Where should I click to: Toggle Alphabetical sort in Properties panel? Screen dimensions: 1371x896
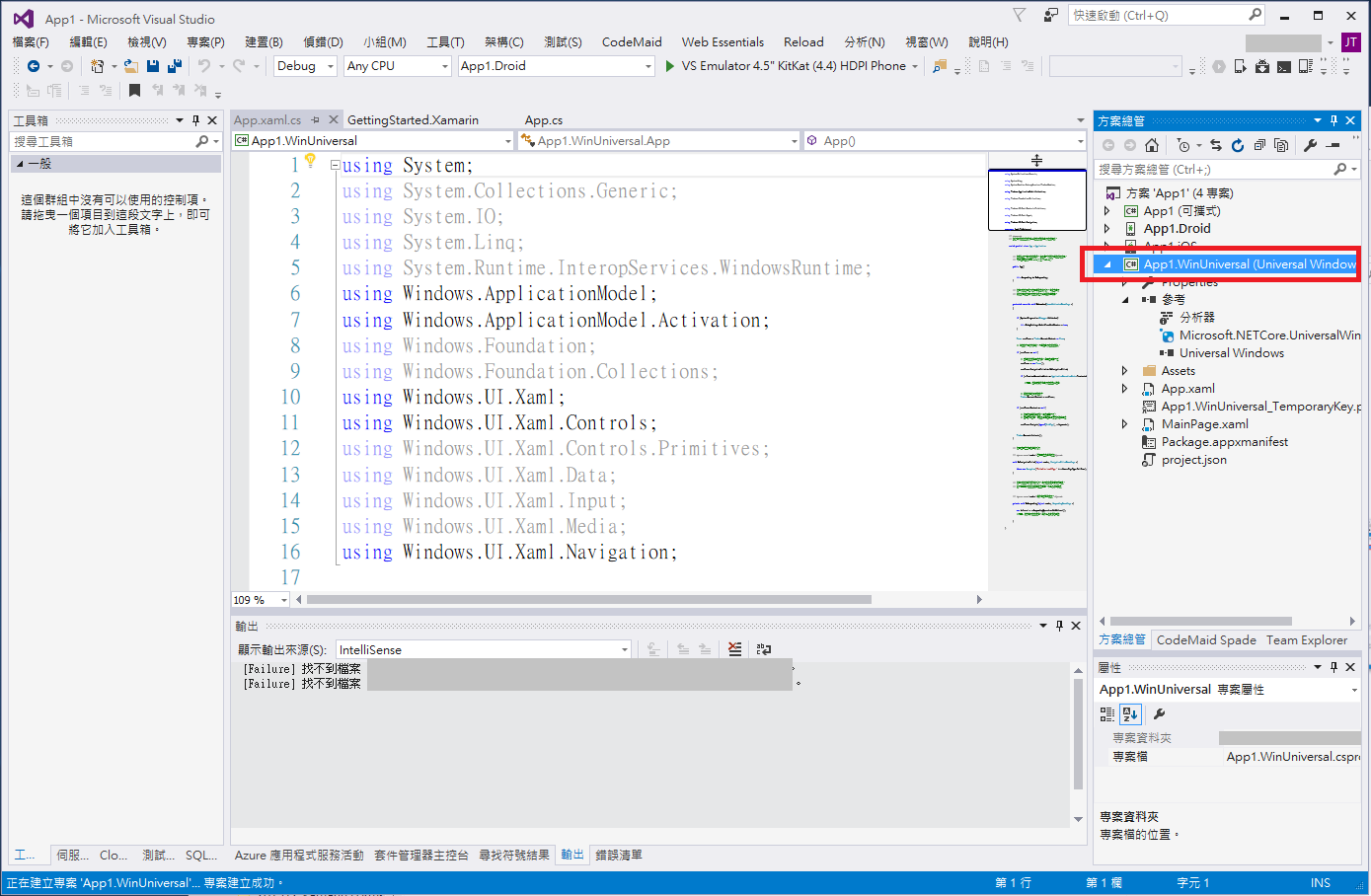[x=1130, y=713]
